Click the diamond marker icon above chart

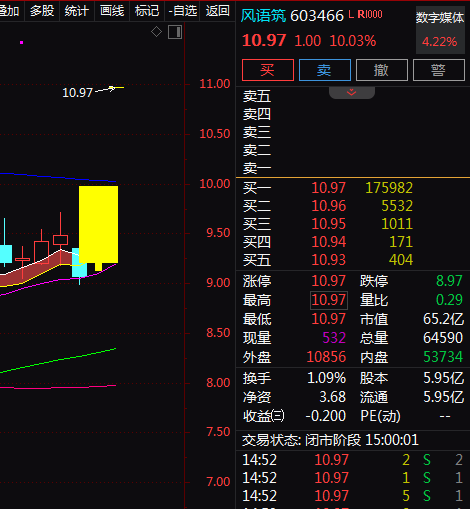[x=156, y=32]
